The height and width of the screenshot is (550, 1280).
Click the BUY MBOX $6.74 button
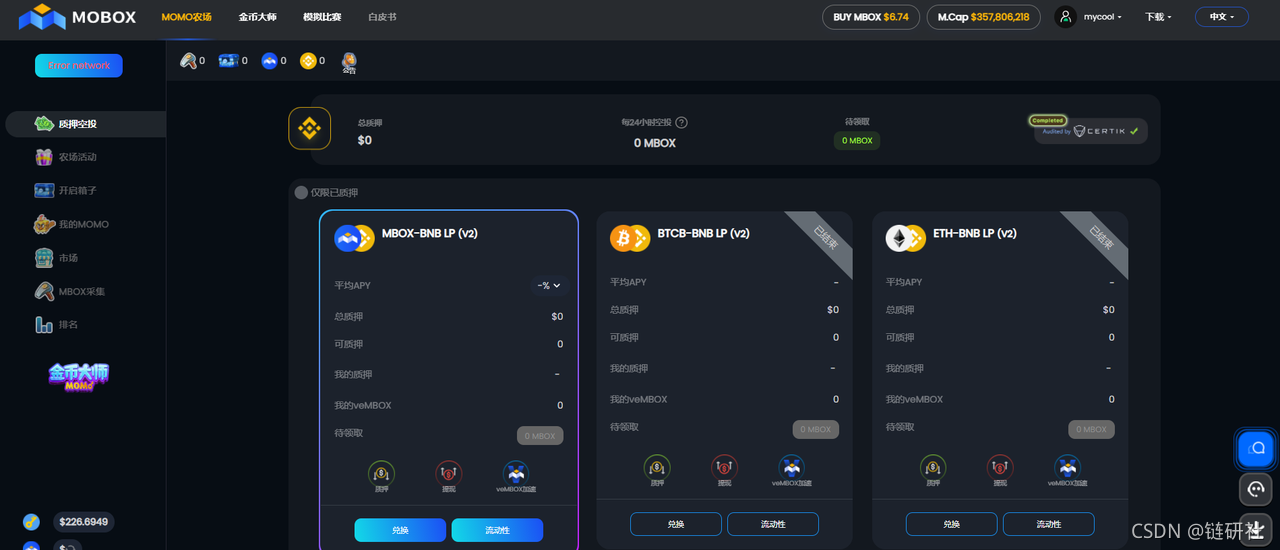(871, 17)
